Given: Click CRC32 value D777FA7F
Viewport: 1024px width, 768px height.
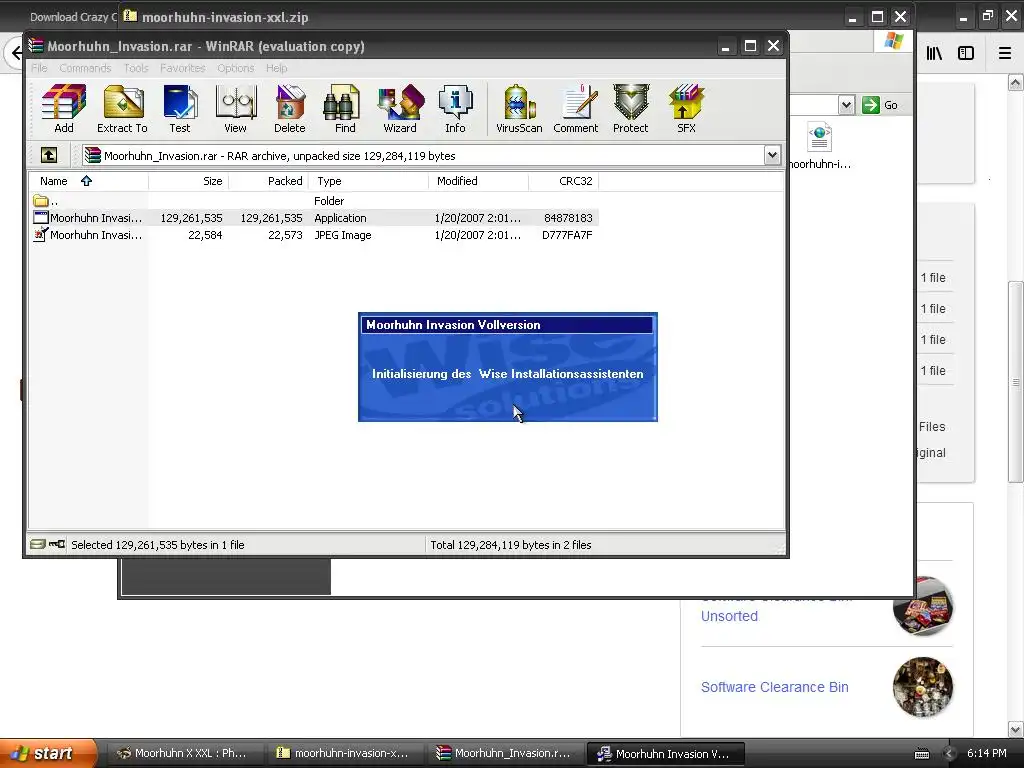Looking at the screenshot, I should point(567,234).
